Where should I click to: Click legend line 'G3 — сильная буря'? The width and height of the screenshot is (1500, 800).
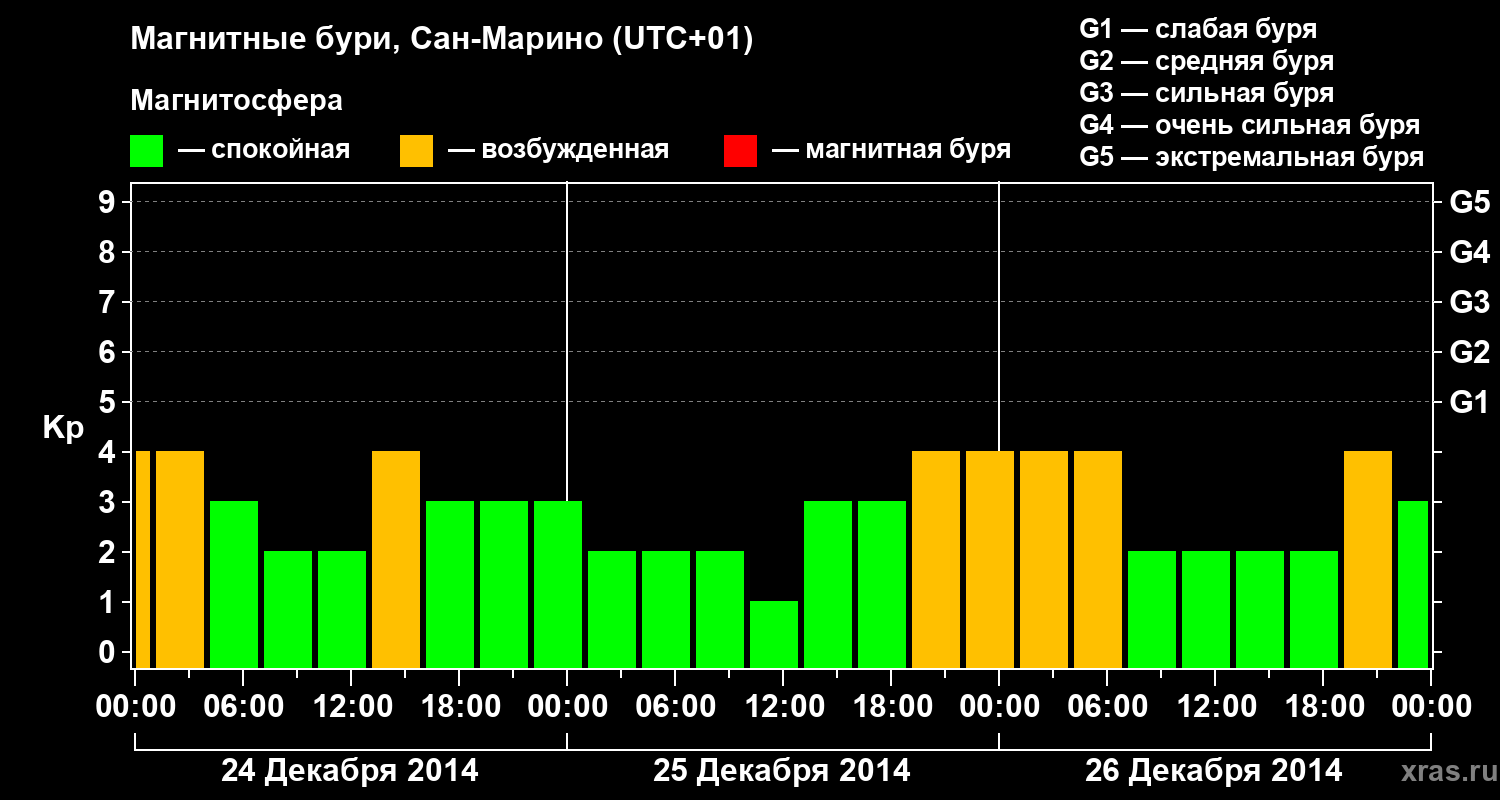1206,93
